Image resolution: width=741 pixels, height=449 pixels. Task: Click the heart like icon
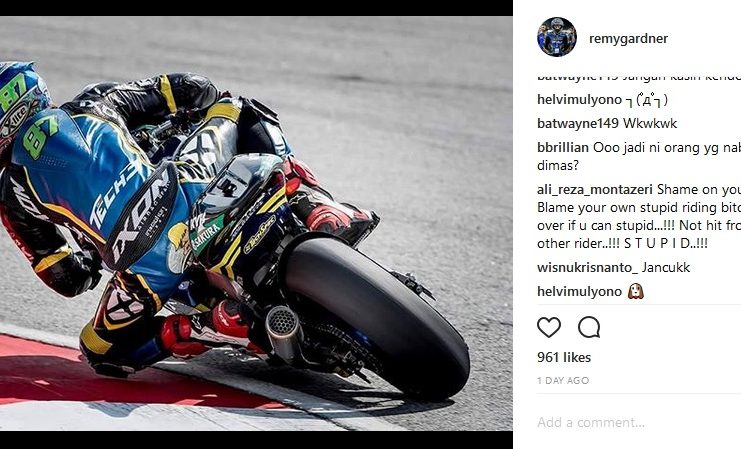pos(549,327)
